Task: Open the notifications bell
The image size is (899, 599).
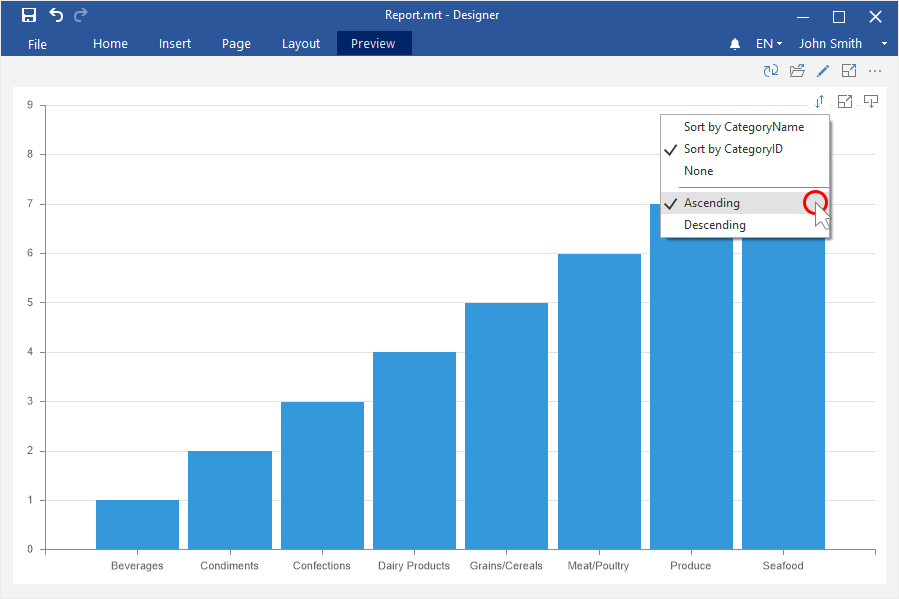Action: coord(735,44)
